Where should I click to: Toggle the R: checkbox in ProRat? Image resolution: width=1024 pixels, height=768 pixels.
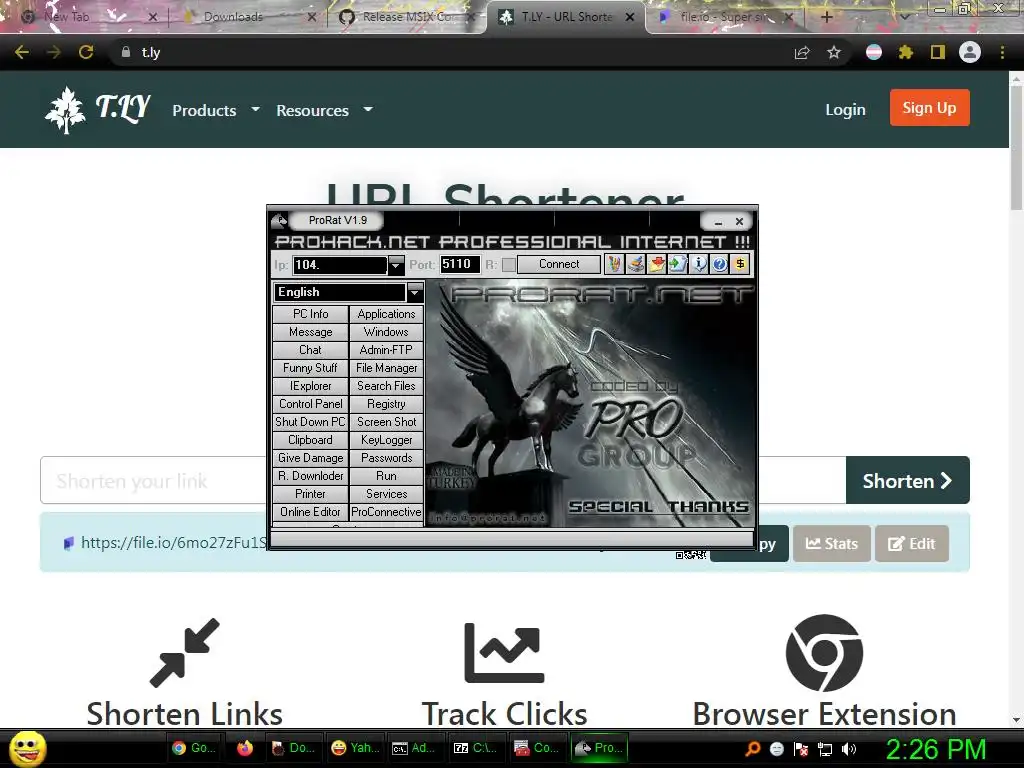click(508, 264)
